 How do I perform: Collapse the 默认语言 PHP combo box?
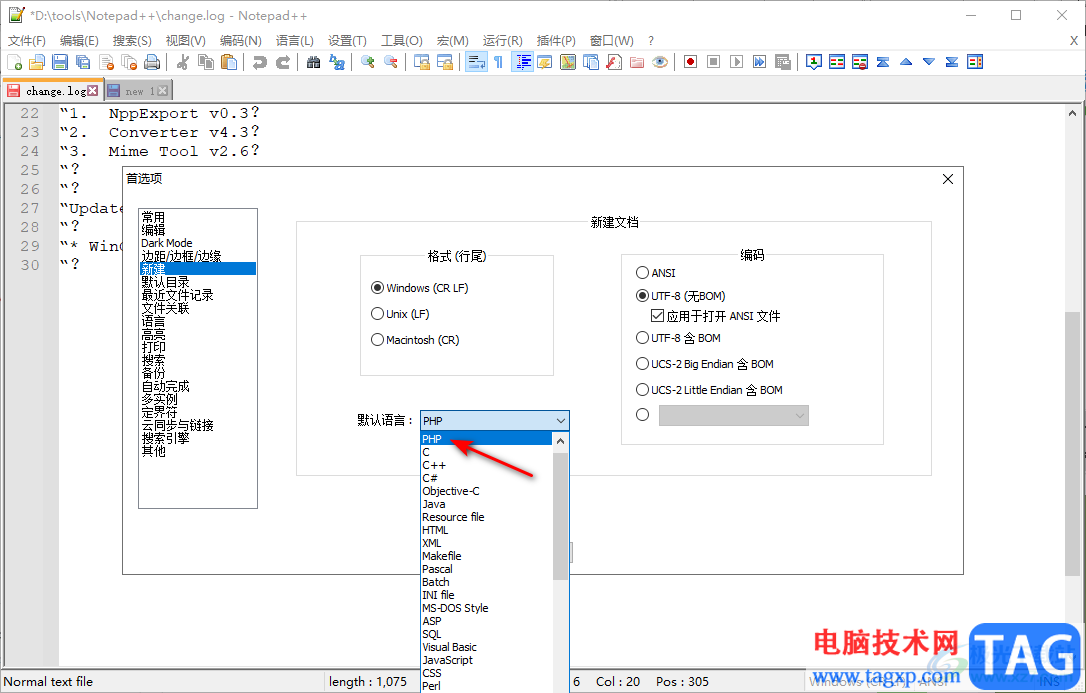495,420
